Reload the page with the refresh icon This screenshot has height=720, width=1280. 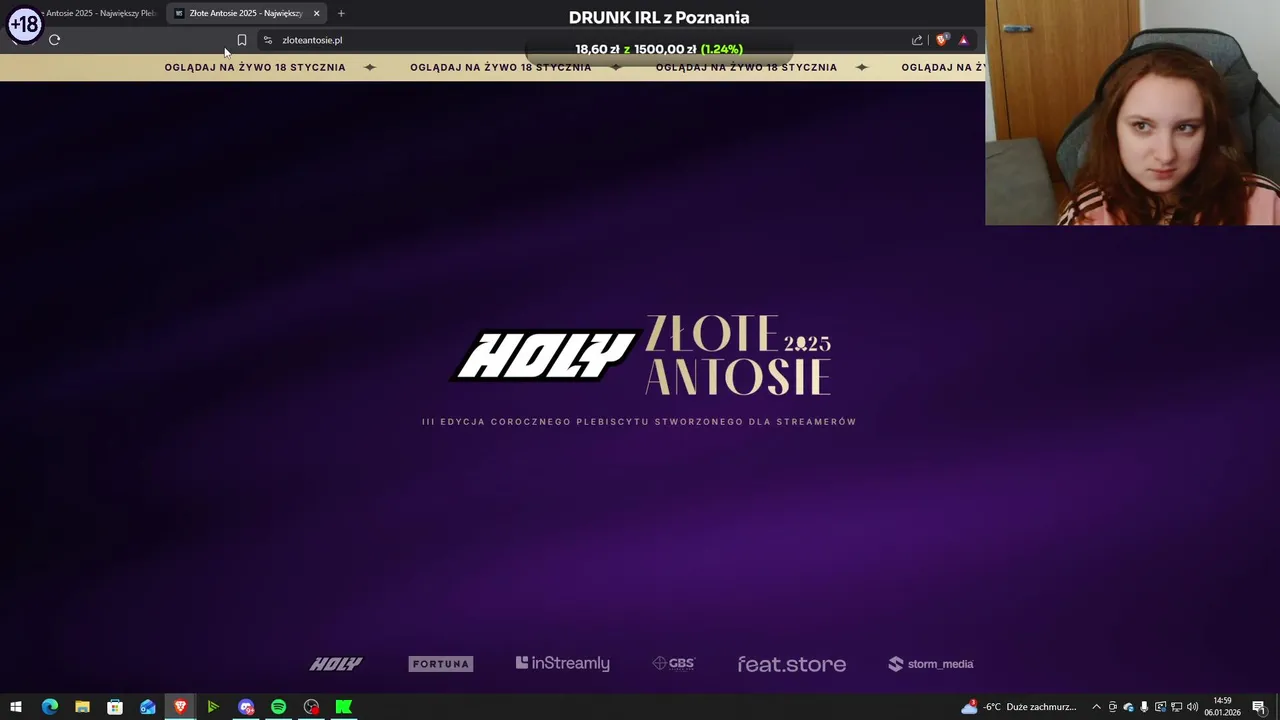coord(54,40)
